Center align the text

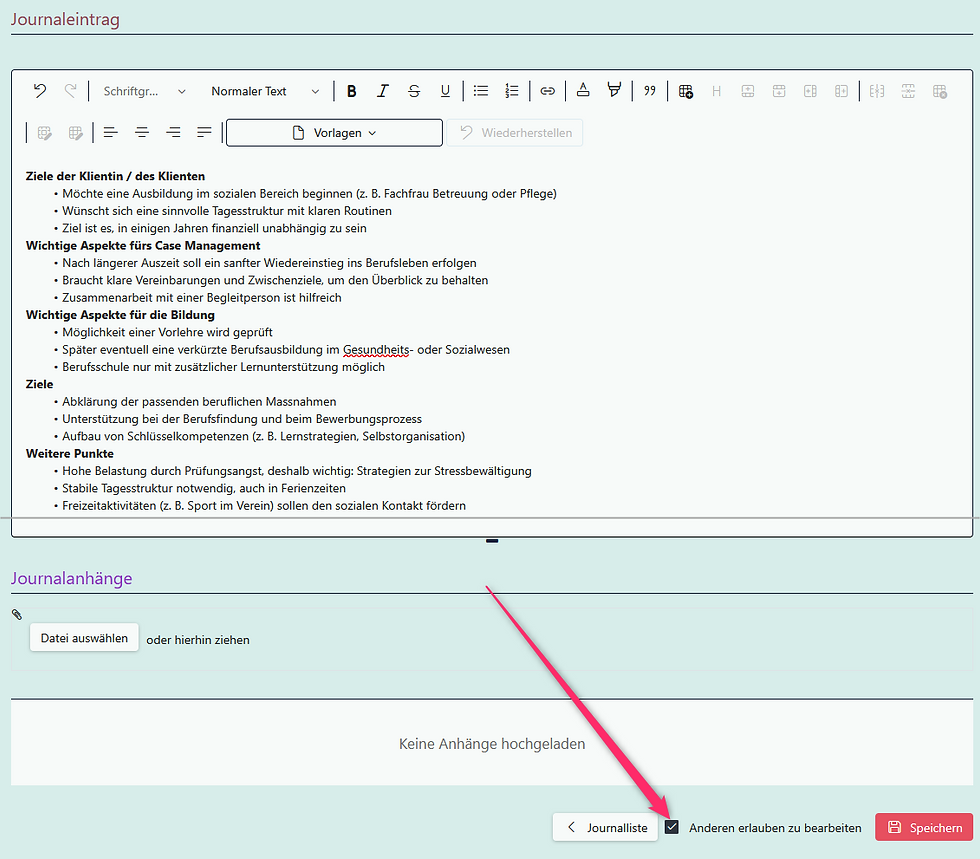(x=142, y=133)
